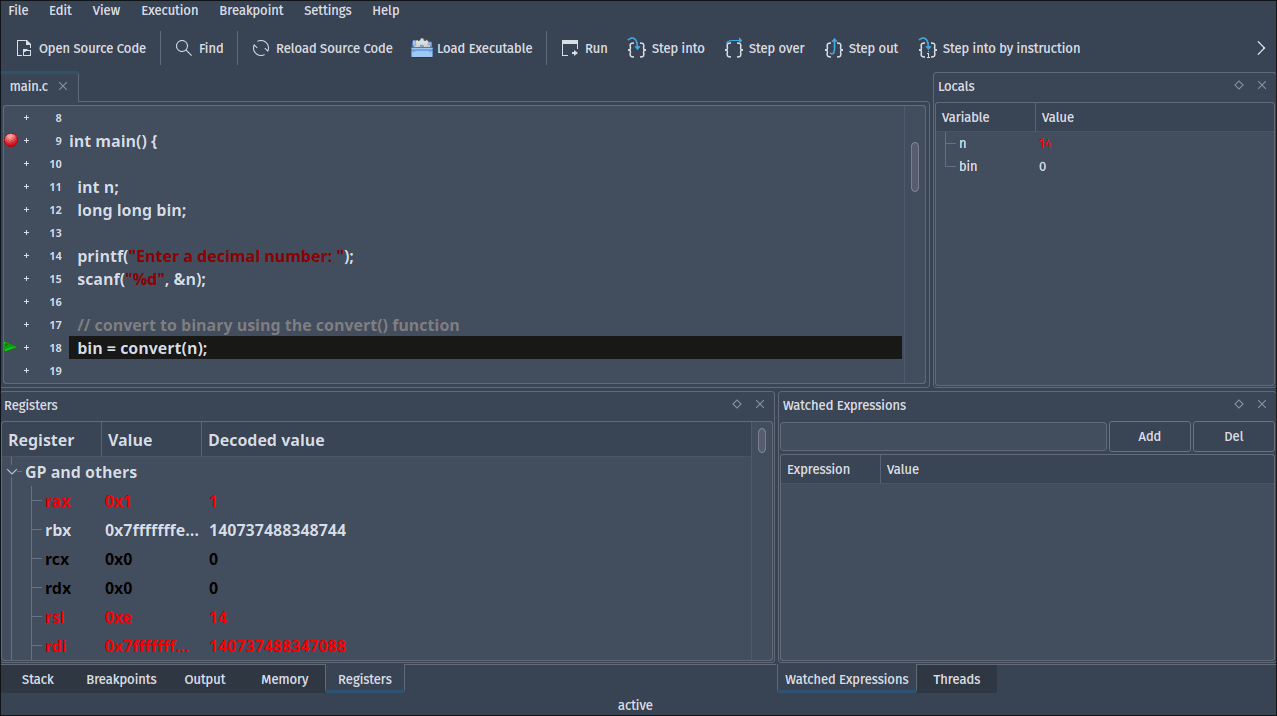Switch to the Output tab
1277x716 pixels.
coord(205,679)
